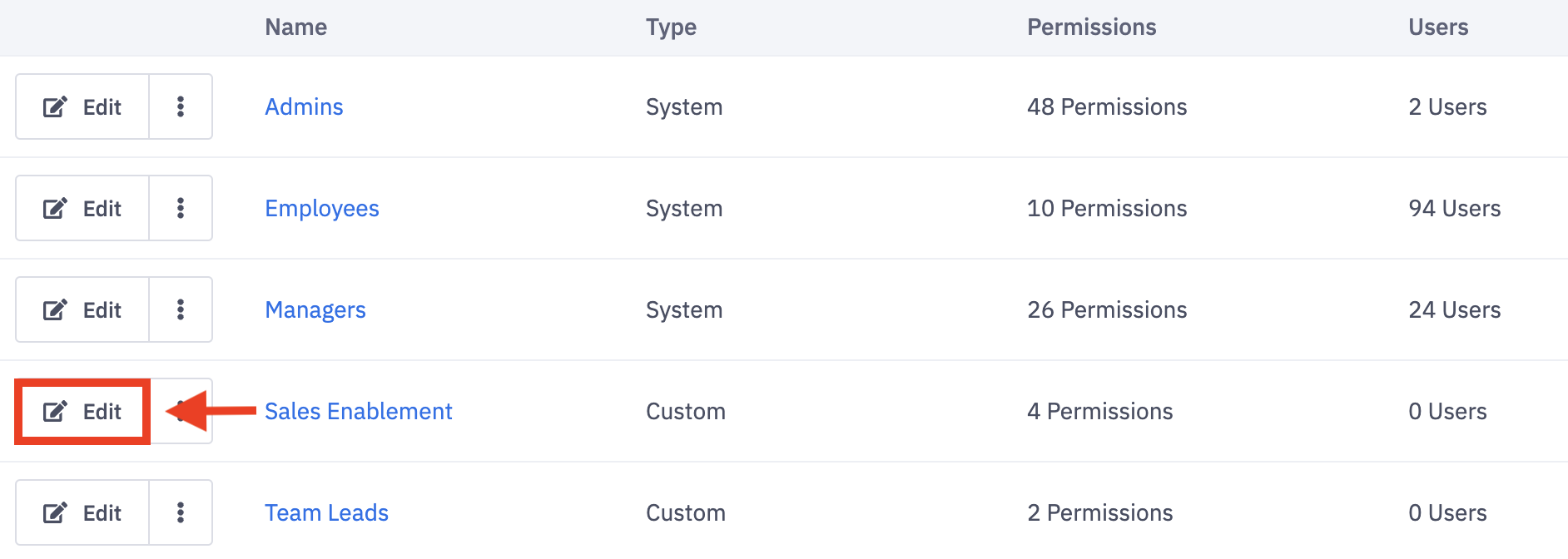Open the Managers group link
1568x559 pixels.
(x=315, y=309)
